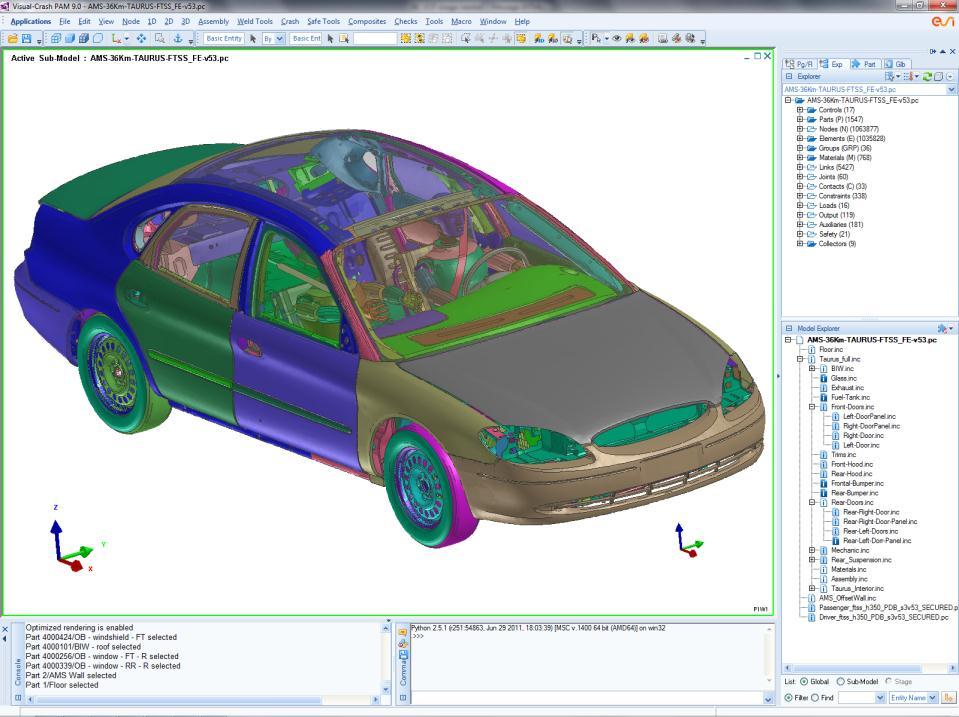The width and height of the screenshot is (959, 717).
Task: Click the Open file folder icon
Action: (x=12, y=39)
